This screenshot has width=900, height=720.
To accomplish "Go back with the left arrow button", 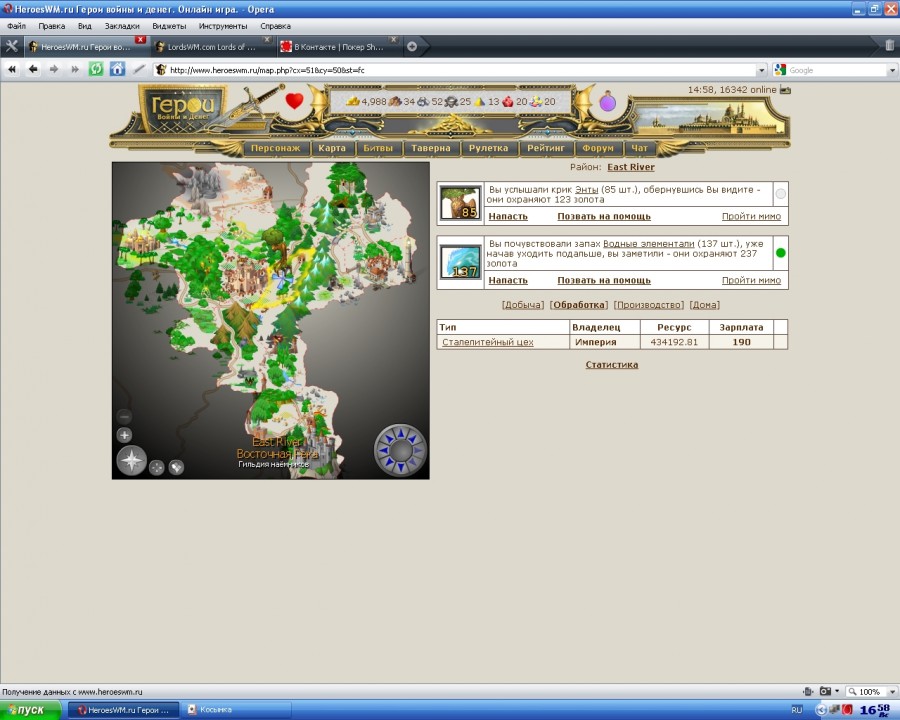I will (33, 69).
